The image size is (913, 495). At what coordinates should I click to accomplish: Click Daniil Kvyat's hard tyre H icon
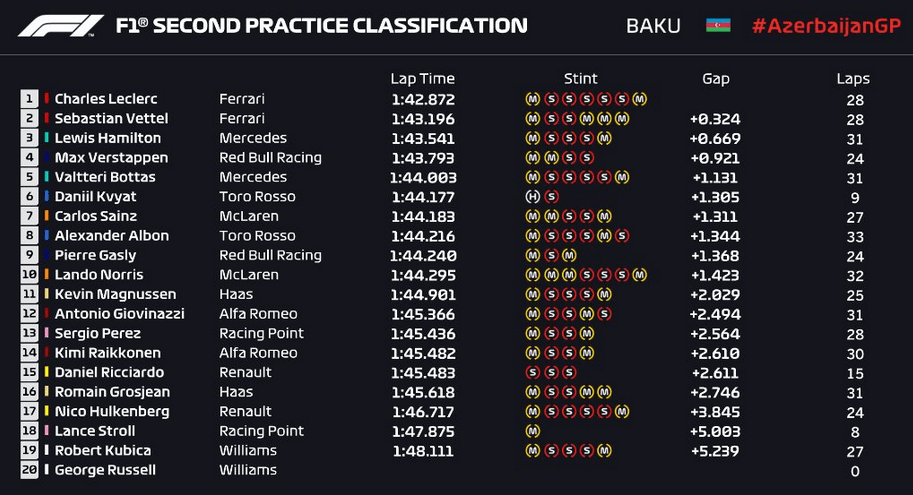point(533,197)
